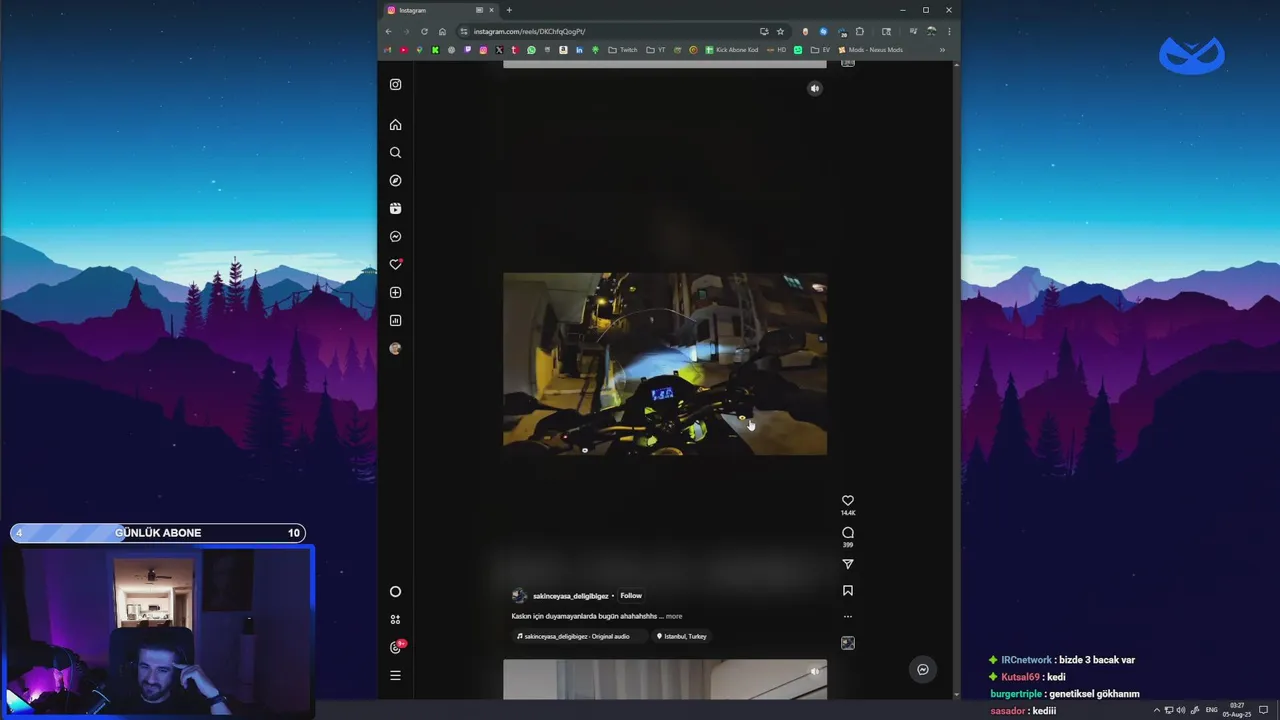Image resolution: width=1280 pixels, height=720 pixels.
Task: Open the X bookmark icon
Action: (x=499, y=50)
